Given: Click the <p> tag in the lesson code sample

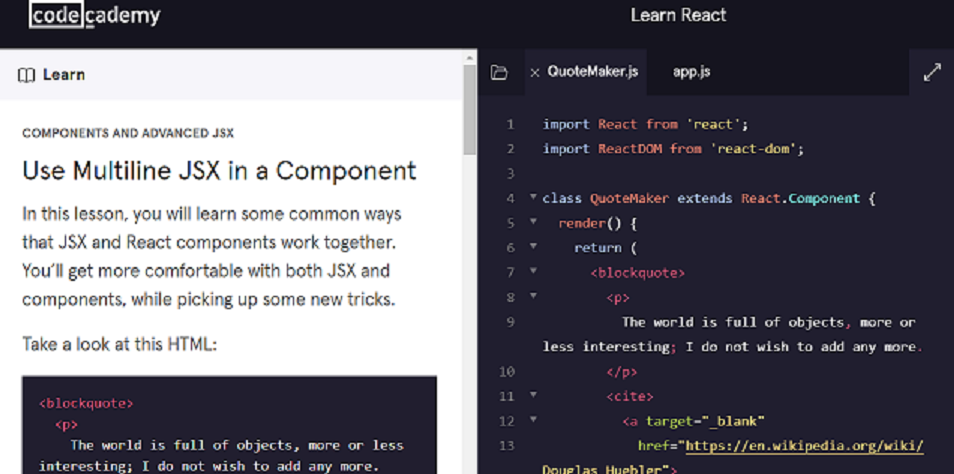Looking at the screenshot, I should click(66, 425).
